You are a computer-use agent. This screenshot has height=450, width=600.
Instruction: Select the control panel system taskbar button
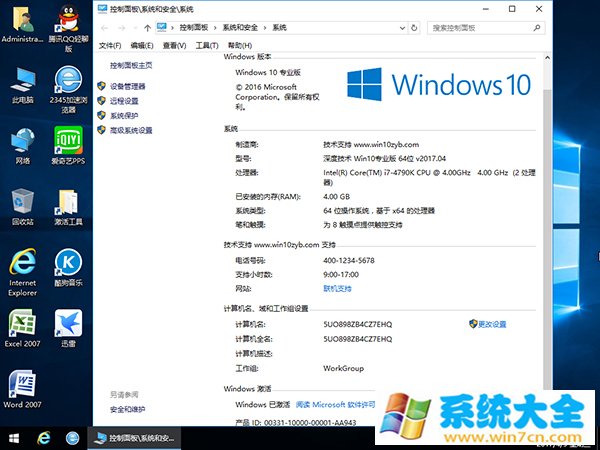pos(134,438)
